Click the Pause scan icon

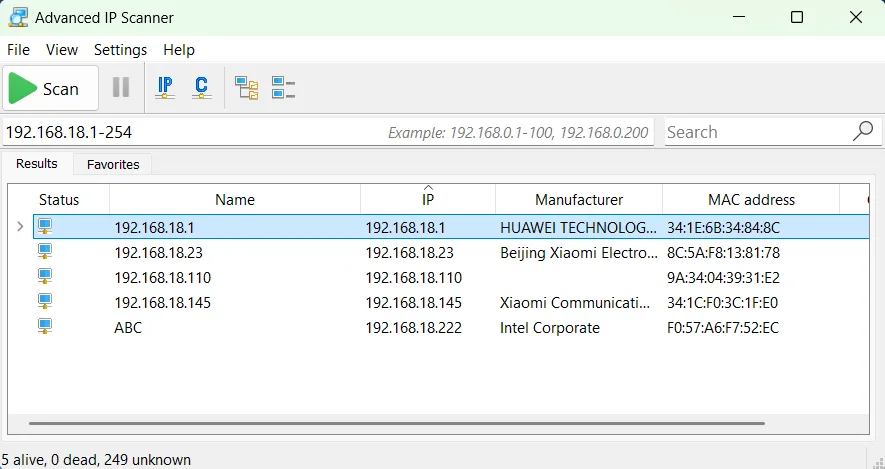[x=121, y=87]
